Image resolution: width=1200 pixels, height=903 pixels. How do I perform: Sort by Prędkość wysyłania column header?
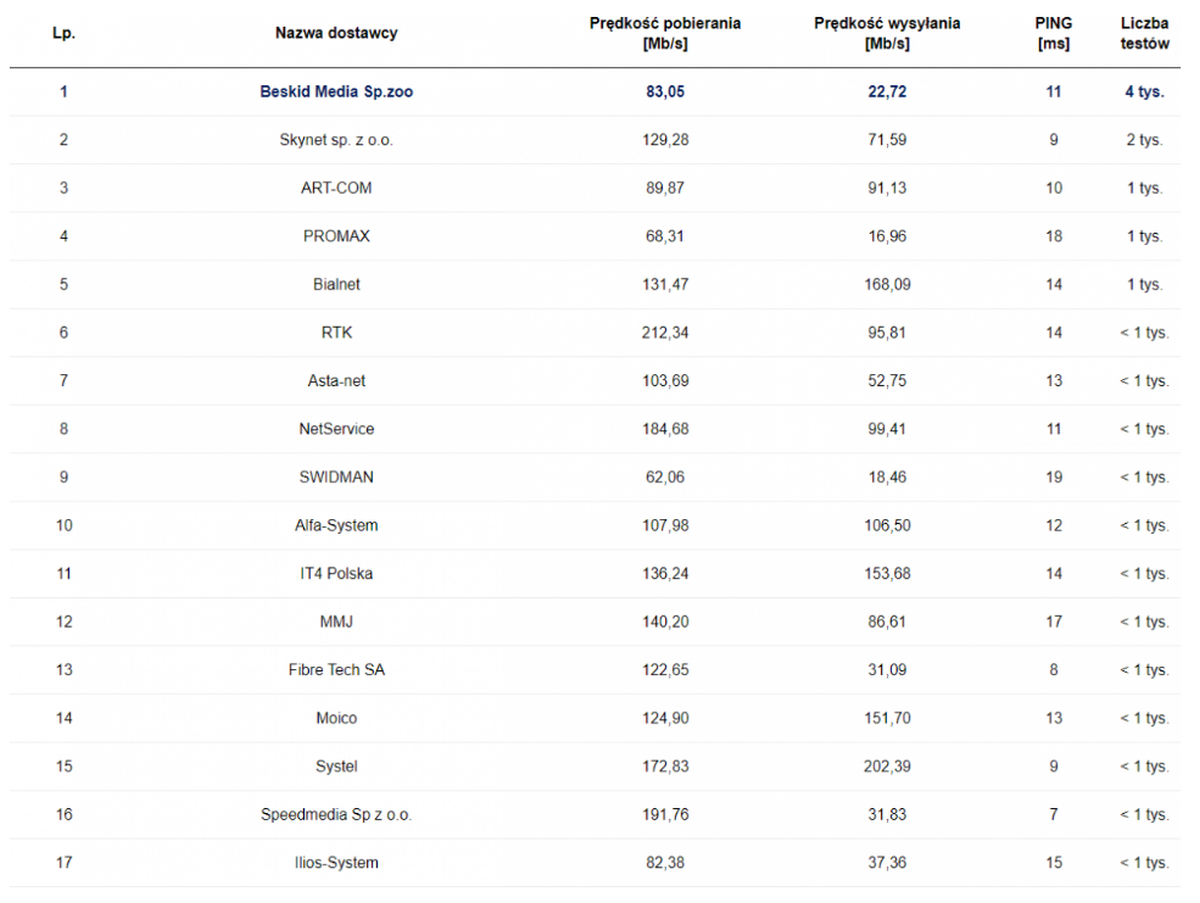tap(887, 33)
